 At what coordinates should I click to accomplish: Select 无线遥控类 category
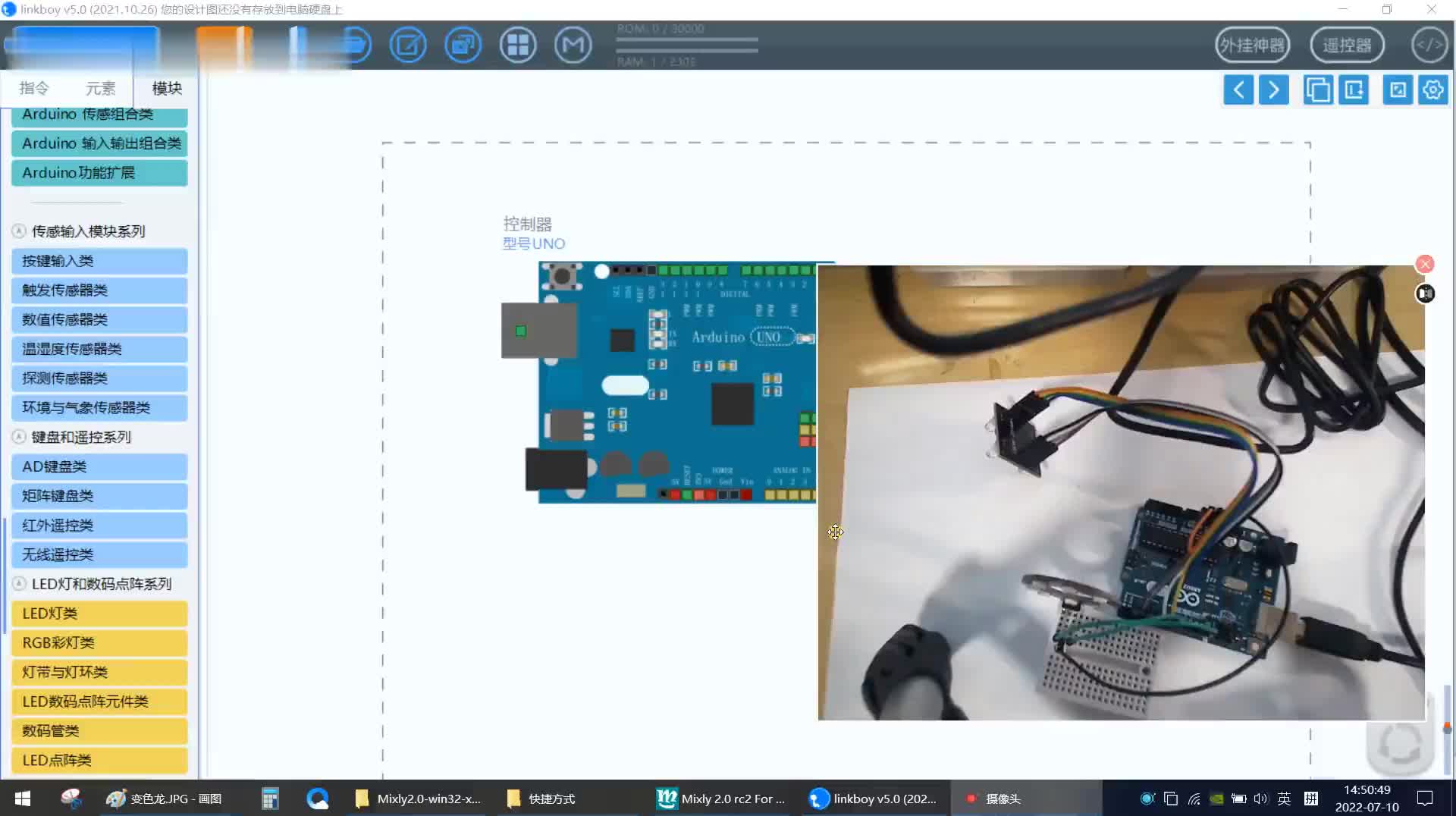(x=99, y=555)
